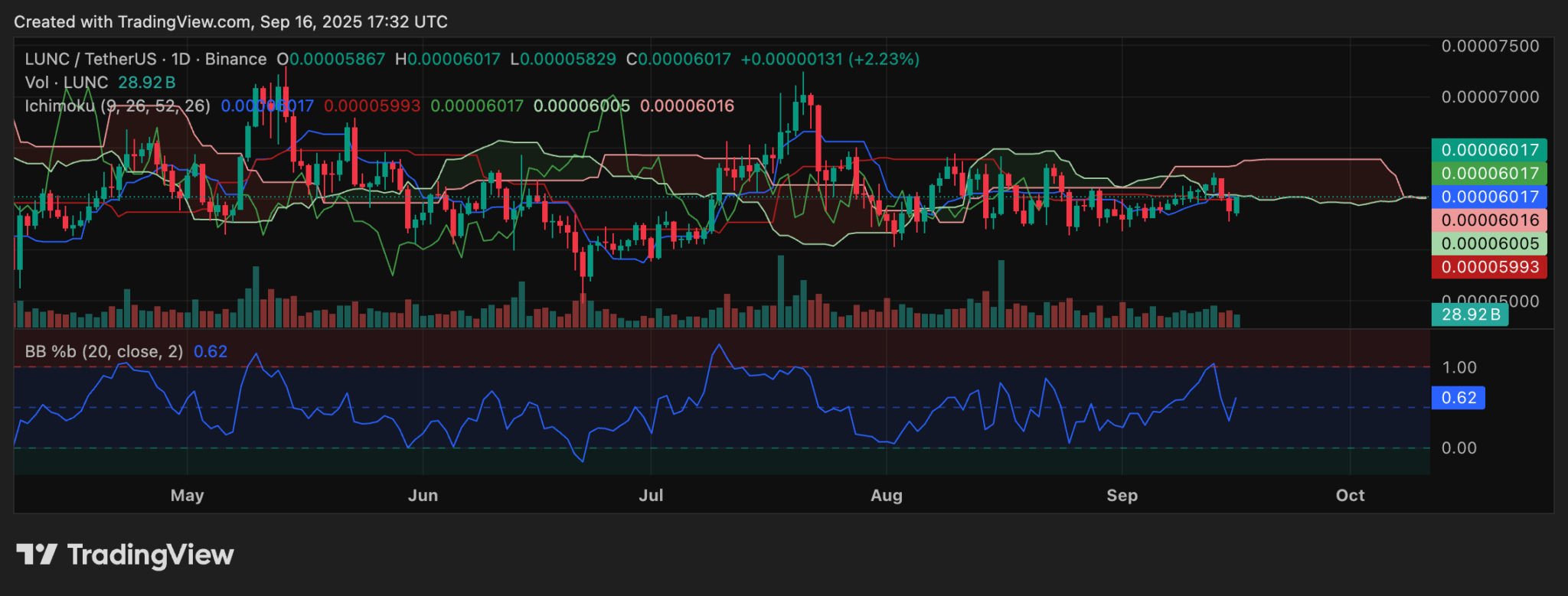Click the TradingView logo at bottom left
This screenshot has height=596, width=1568.
pos(125,555)
